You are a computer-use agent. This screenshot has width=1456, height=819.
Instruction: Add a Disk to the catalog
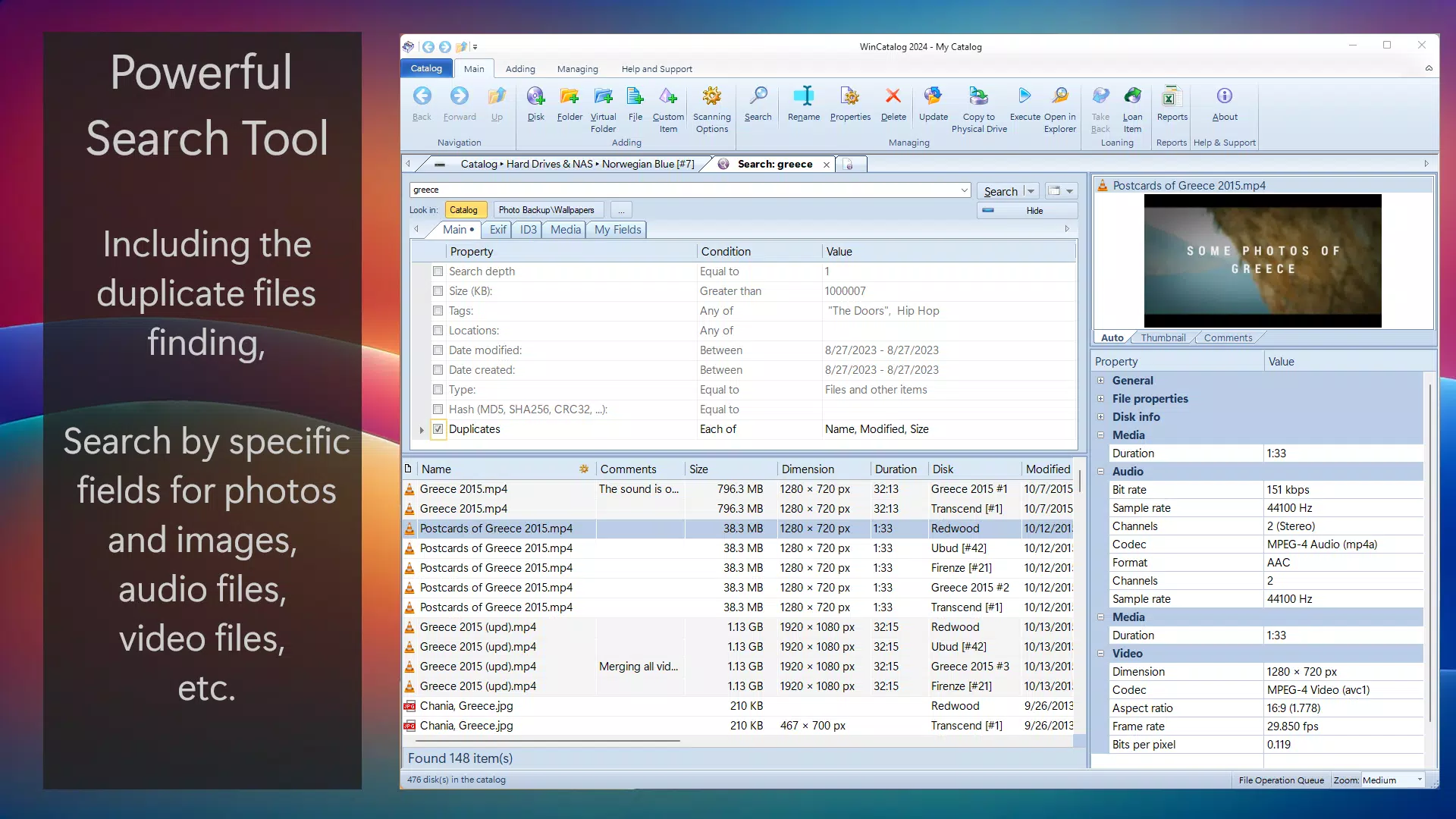[x=536, y=104]
